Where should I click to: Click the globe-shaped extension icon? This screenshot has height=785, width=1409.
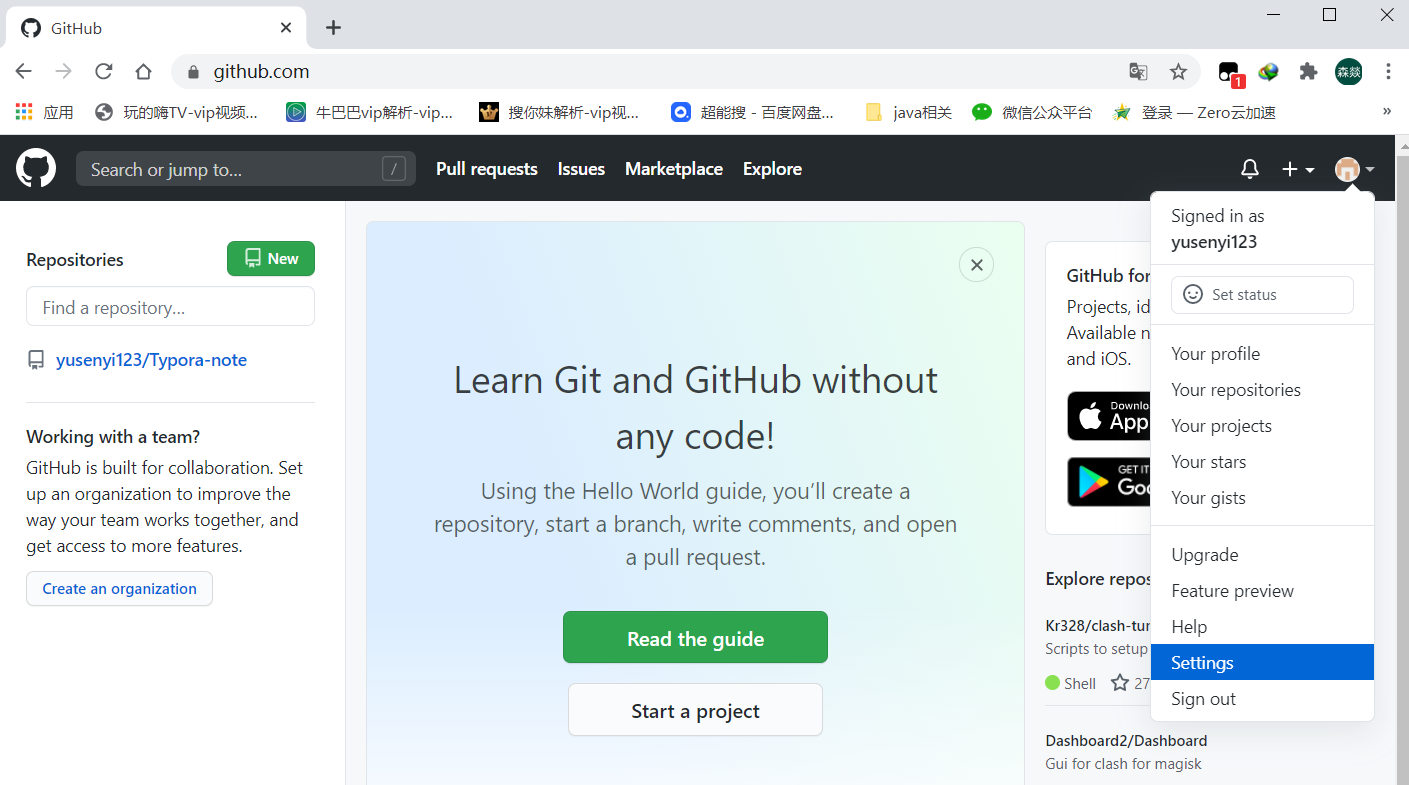click(x=1268, y=71)
